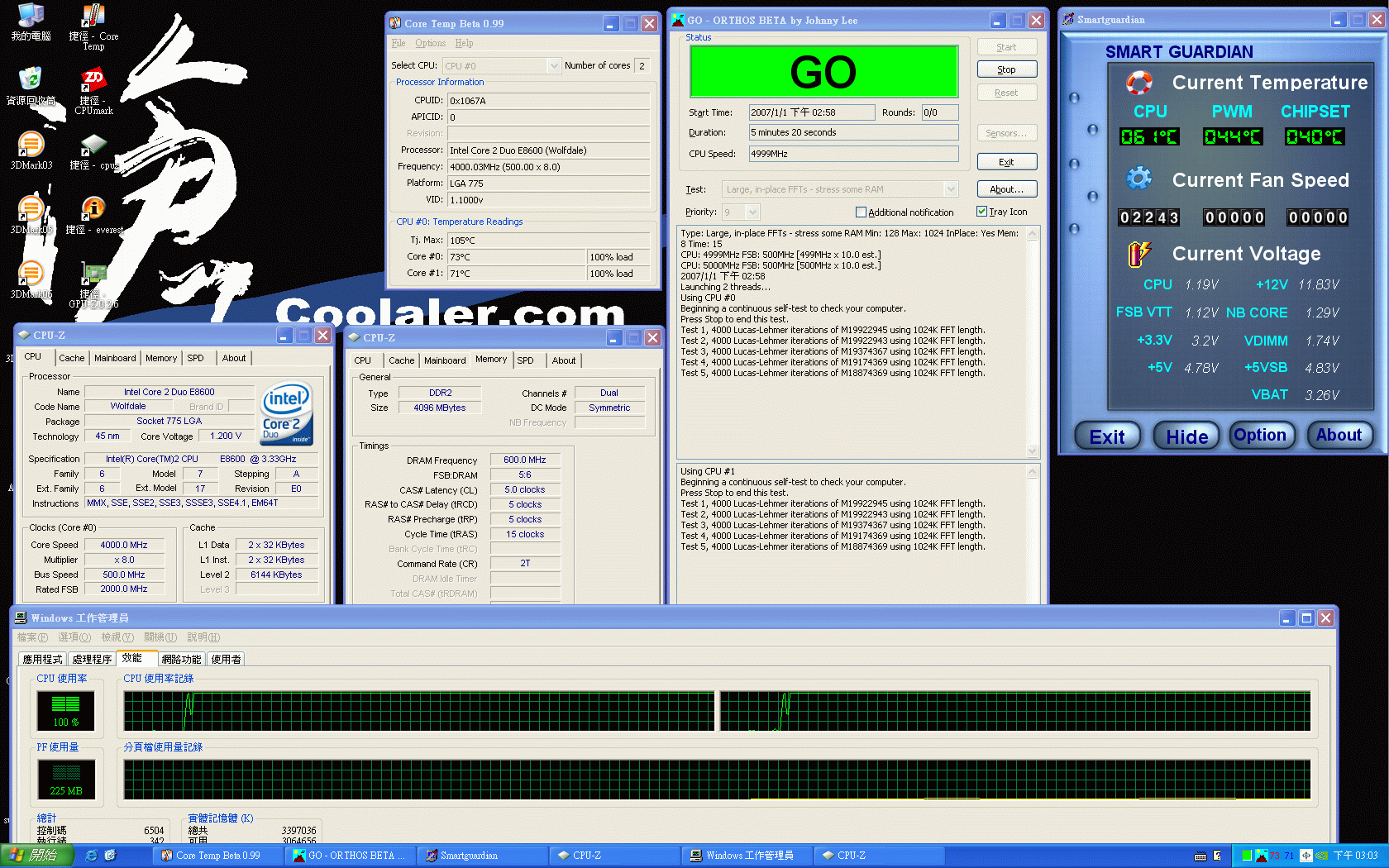Open the Option button in Smart Guardian
The width and height of the screenshot is (1389, 868).
click(1260, 435)
